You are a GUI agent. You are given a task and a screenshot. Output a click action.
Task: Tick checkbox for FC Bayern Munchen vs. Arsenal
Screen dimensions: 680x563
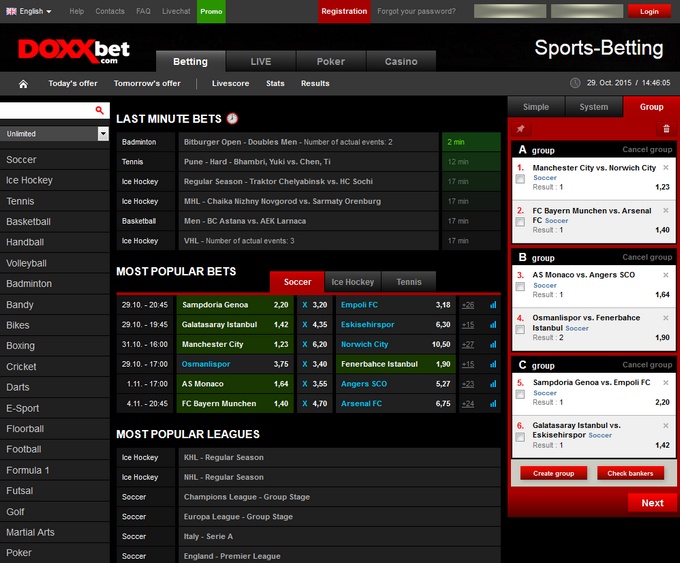point(520,222)
